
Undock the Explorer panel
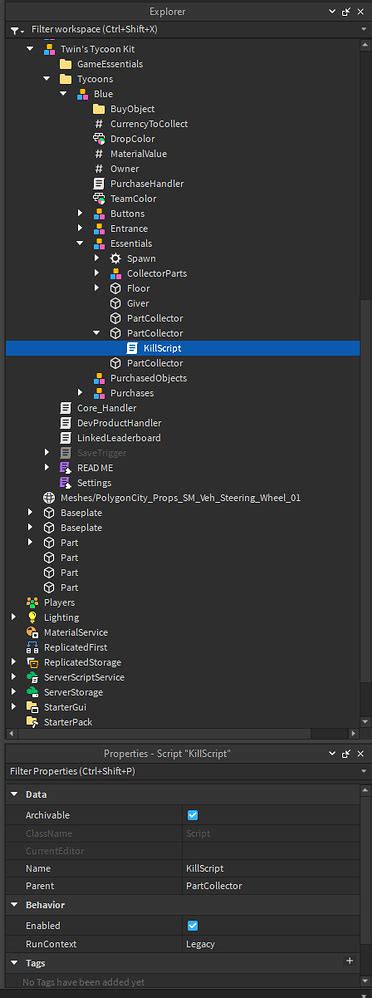click(x=347, y=11)
